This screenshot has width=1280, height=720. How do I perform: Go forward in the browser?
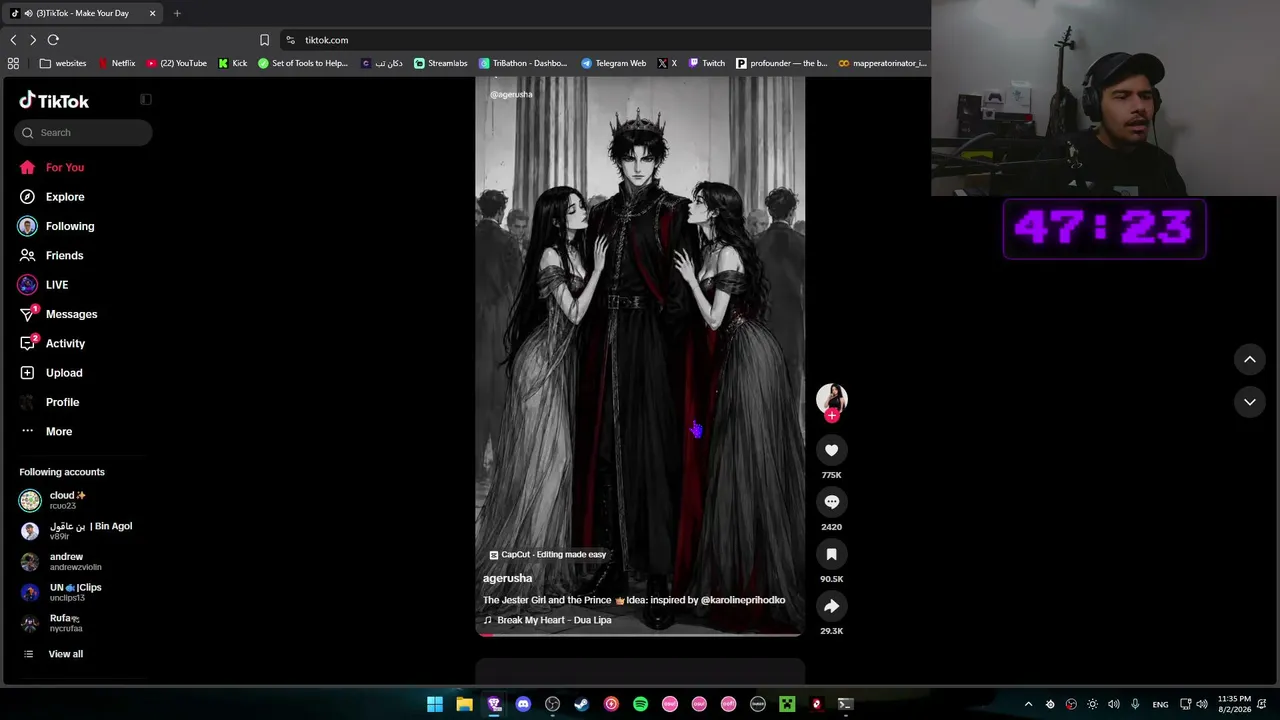coord(33,40)
